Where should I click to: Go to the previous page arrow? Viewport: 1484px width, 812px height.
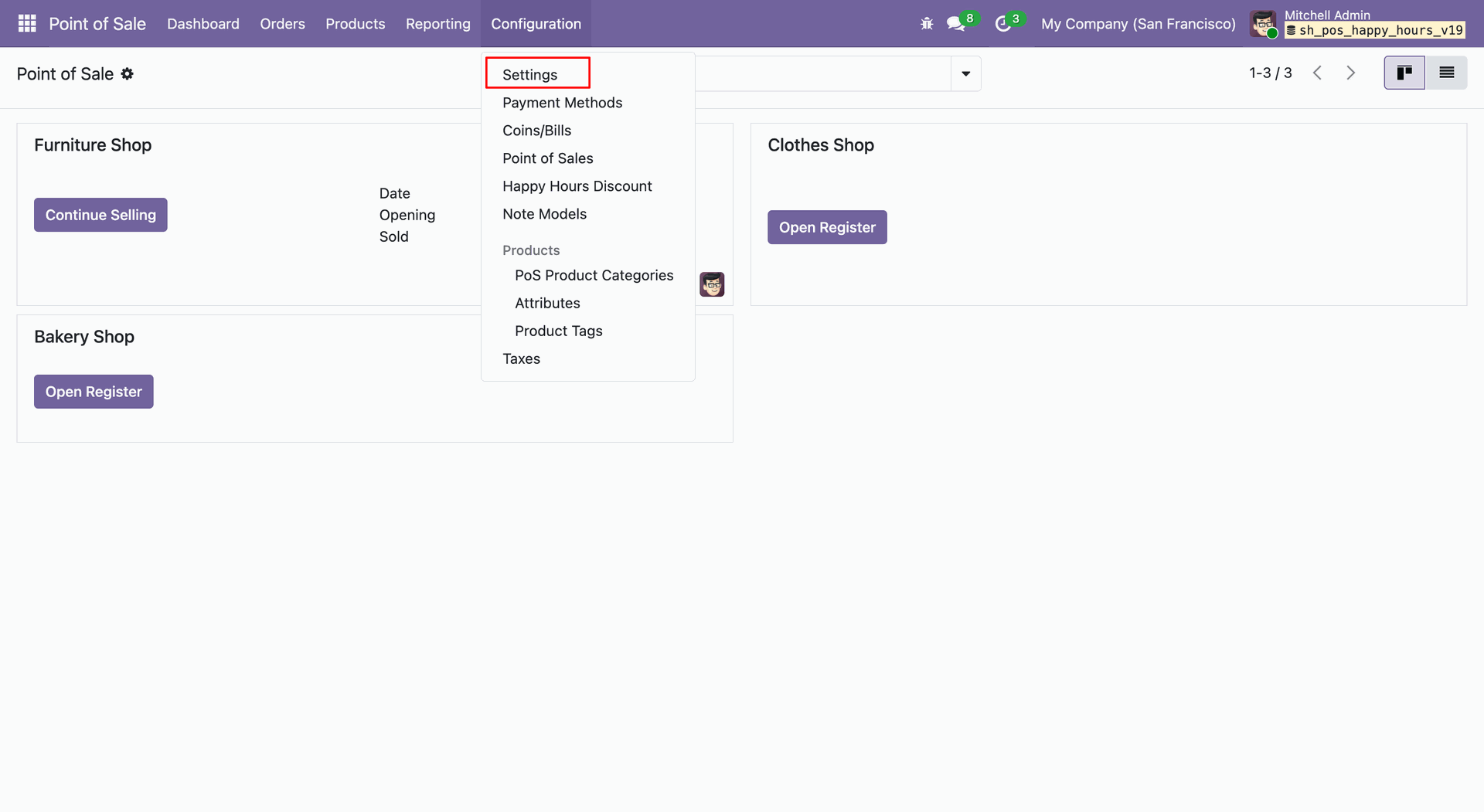(x=1318, y=73)
